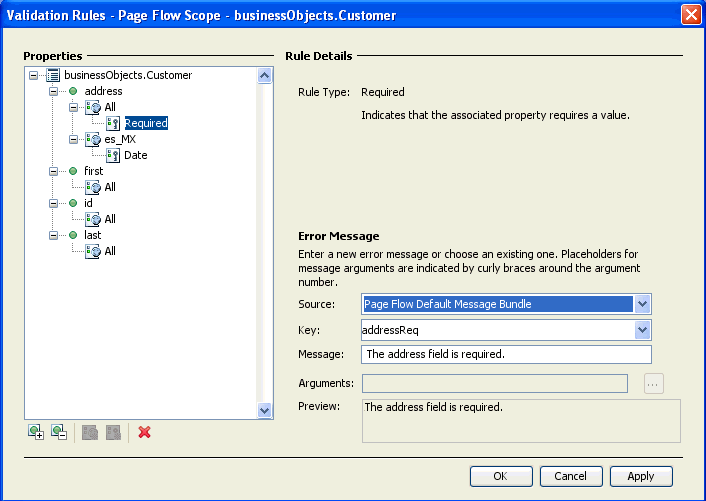Open the Source dropdown list
The image size is (706, 501).
(x=643, y=304)
